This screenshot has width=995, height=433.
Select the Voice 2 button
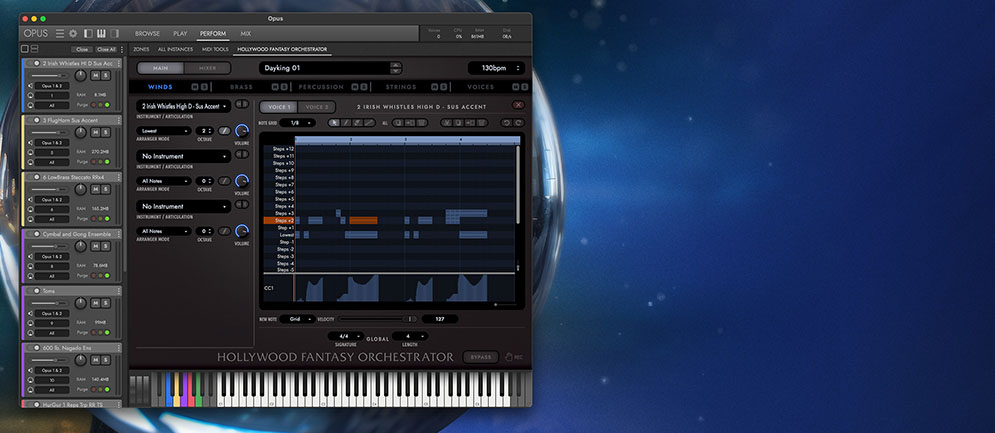pyautogui.click(x=317, y=107)
